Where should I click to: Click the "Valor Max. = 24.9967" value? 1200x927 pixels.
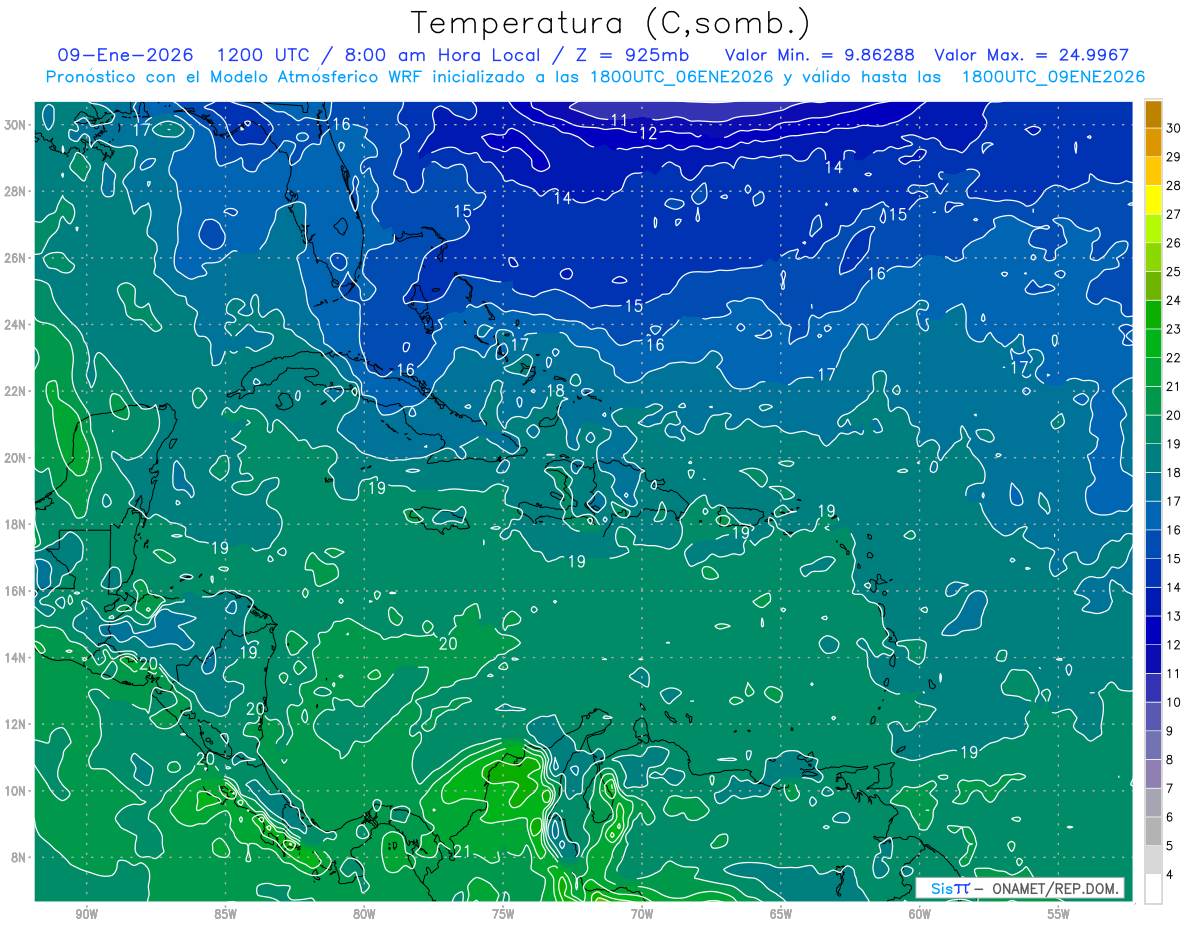(1031, 55)
